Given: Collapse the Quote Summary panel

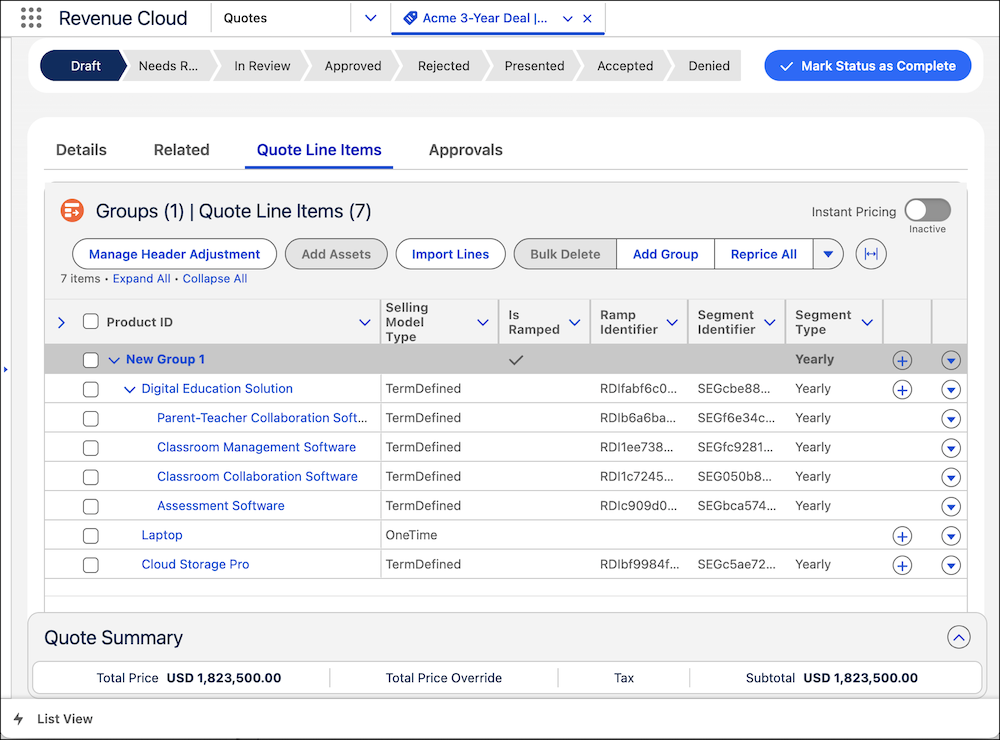Looking at the screenshot, I should (x=959, y=637).
